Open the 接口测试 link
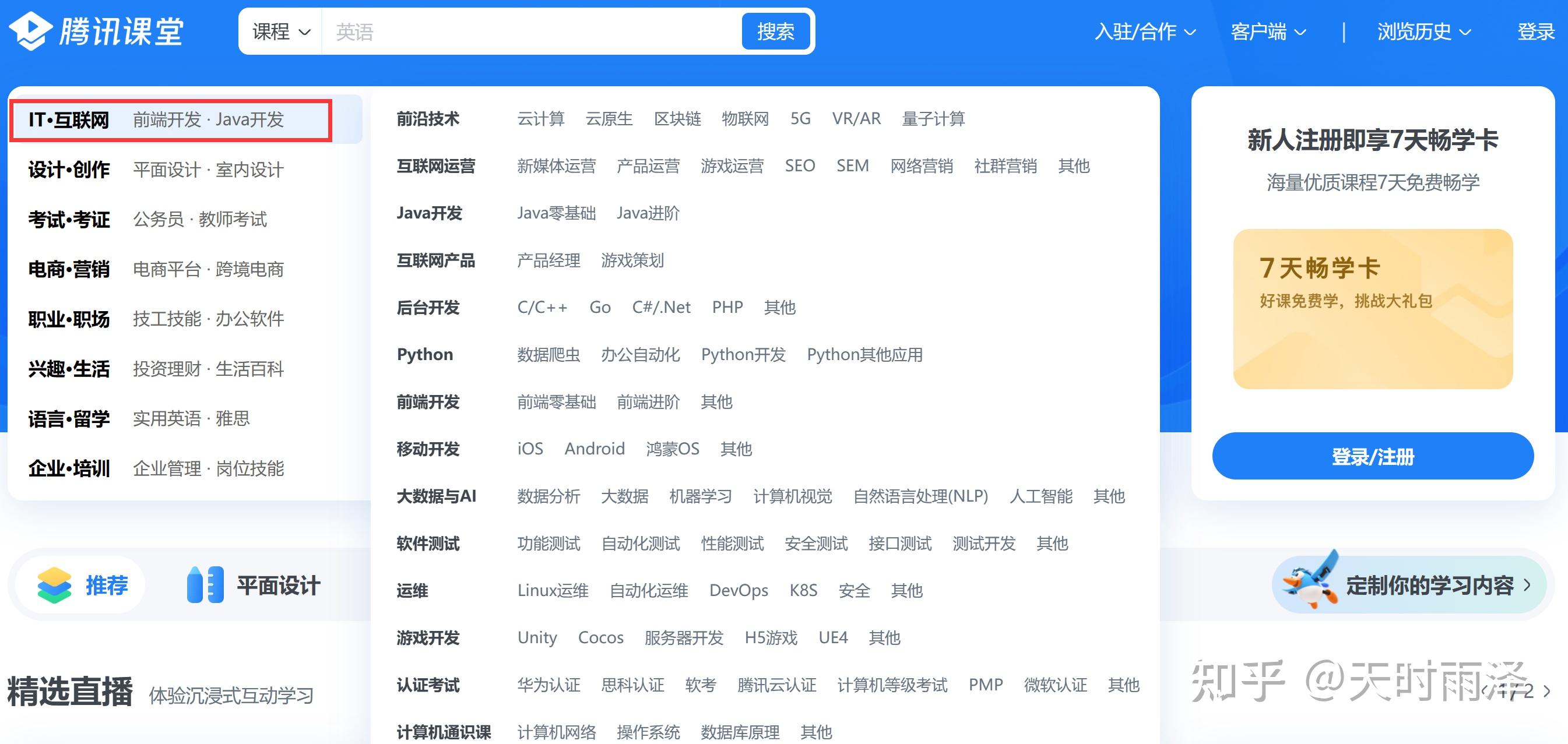 [x=899, y=543]
